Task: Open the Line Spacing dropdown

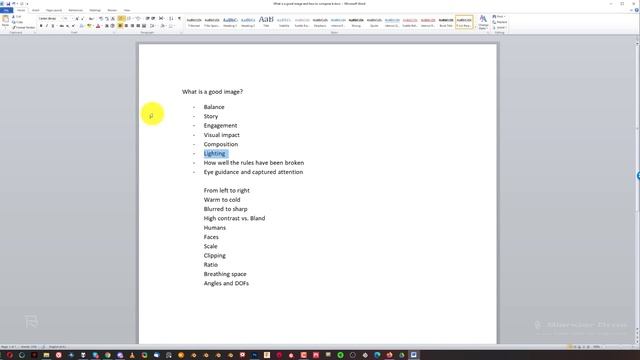Action: [153, 26]
